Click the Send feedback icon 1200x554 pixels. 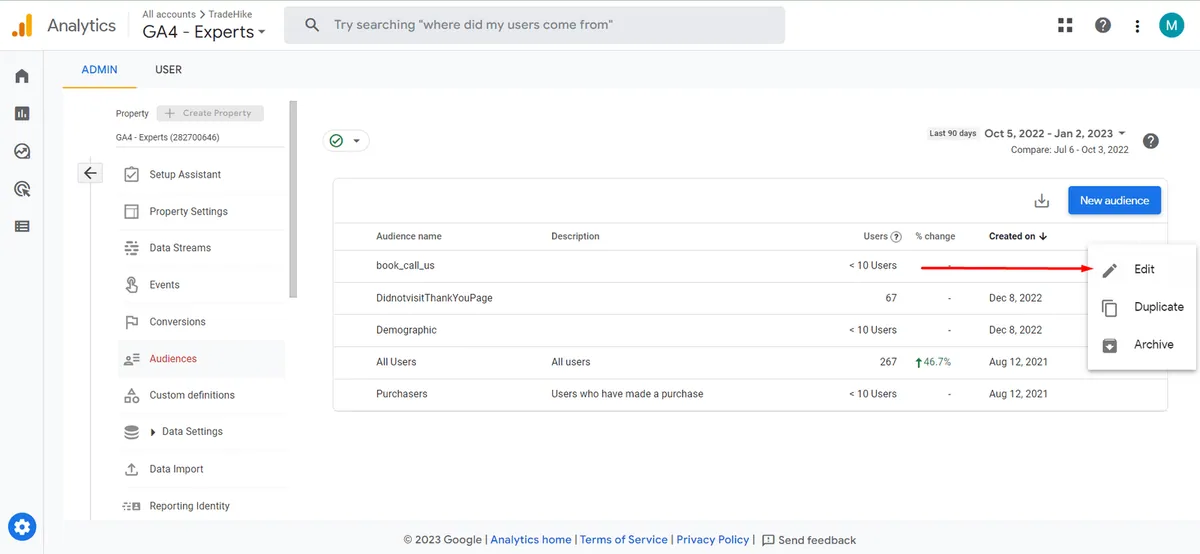pos(768,540)
